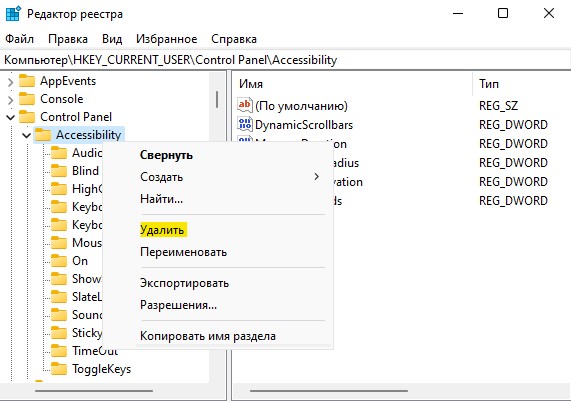Select the HighContrast subkey folder icon
Image resolution: width=571 pixels, height=401 pixels.
click(x=59, y=189)
